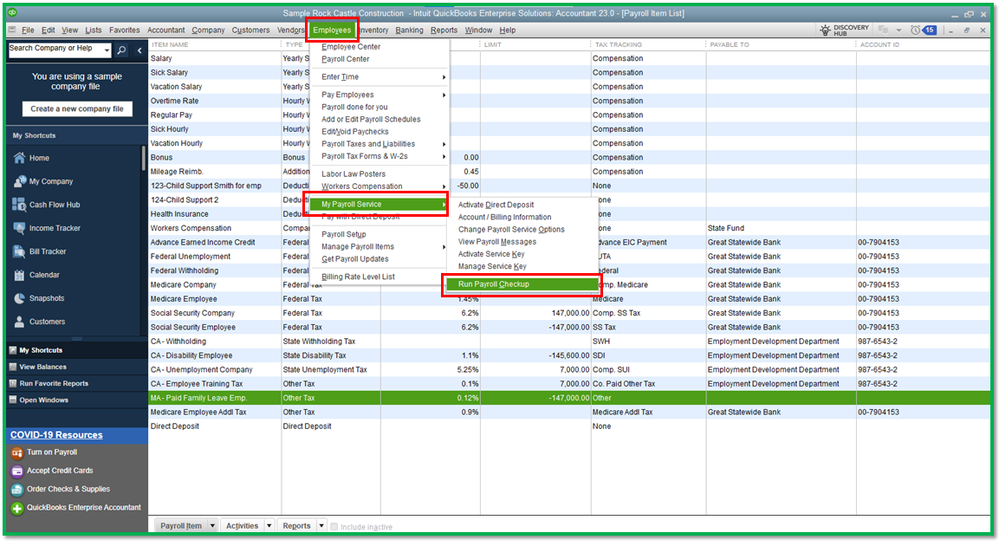Open search box dropdown arrow
This screenshot has height=541, width=999.
tap(106, 50)
